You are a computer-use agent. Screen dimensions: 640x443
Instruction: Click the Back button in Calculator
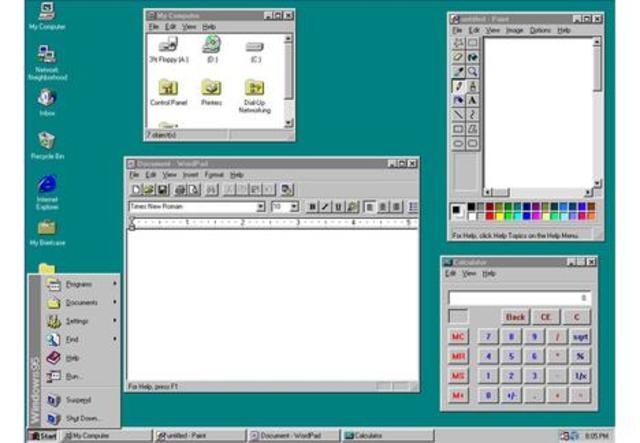point(515,317)
